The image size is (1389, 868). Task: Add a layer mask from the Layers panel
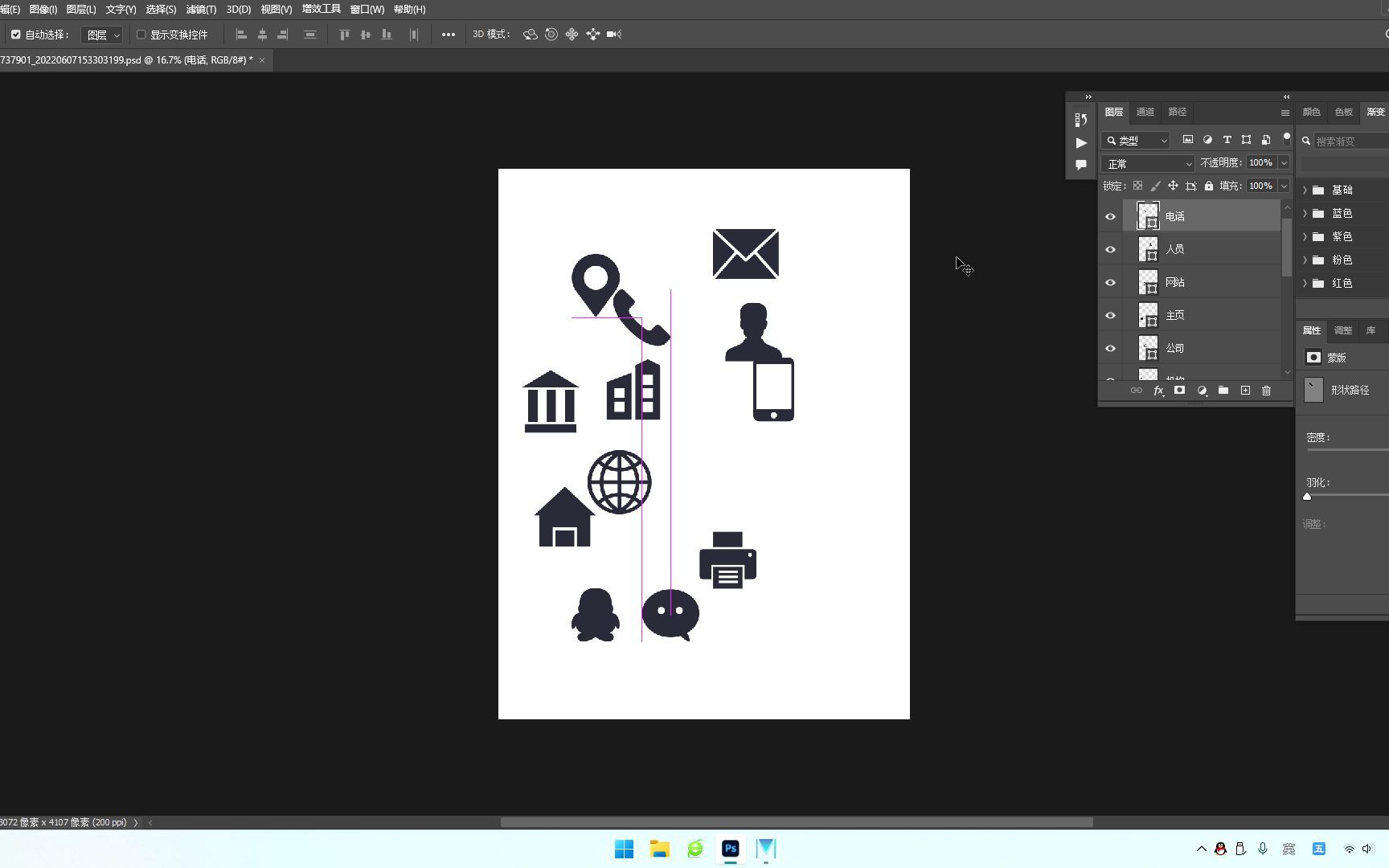tap(1180, 391)
